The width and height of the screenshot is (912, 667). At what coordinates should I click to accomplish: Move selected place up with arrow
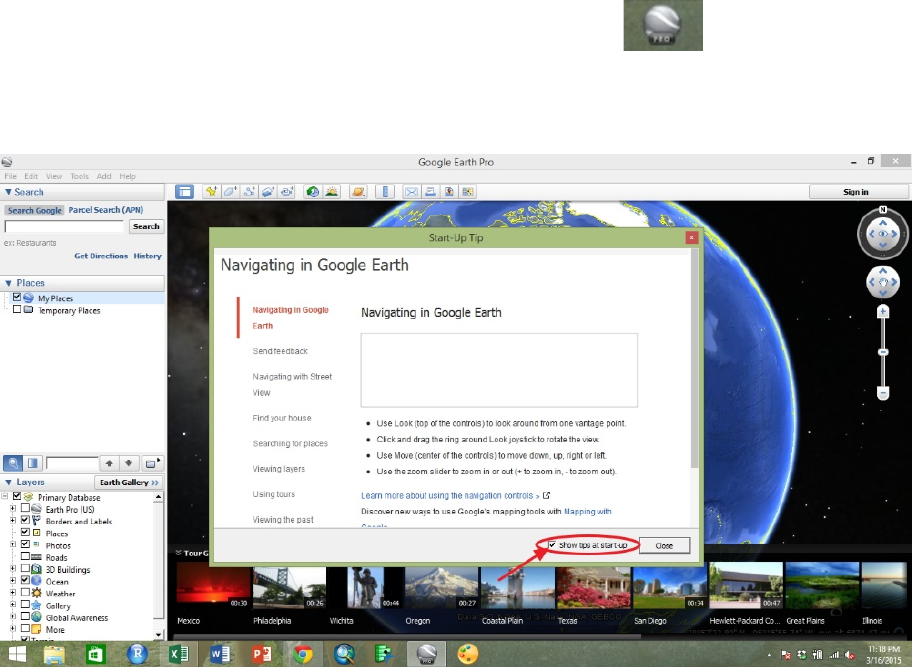[x=109, y=463]
